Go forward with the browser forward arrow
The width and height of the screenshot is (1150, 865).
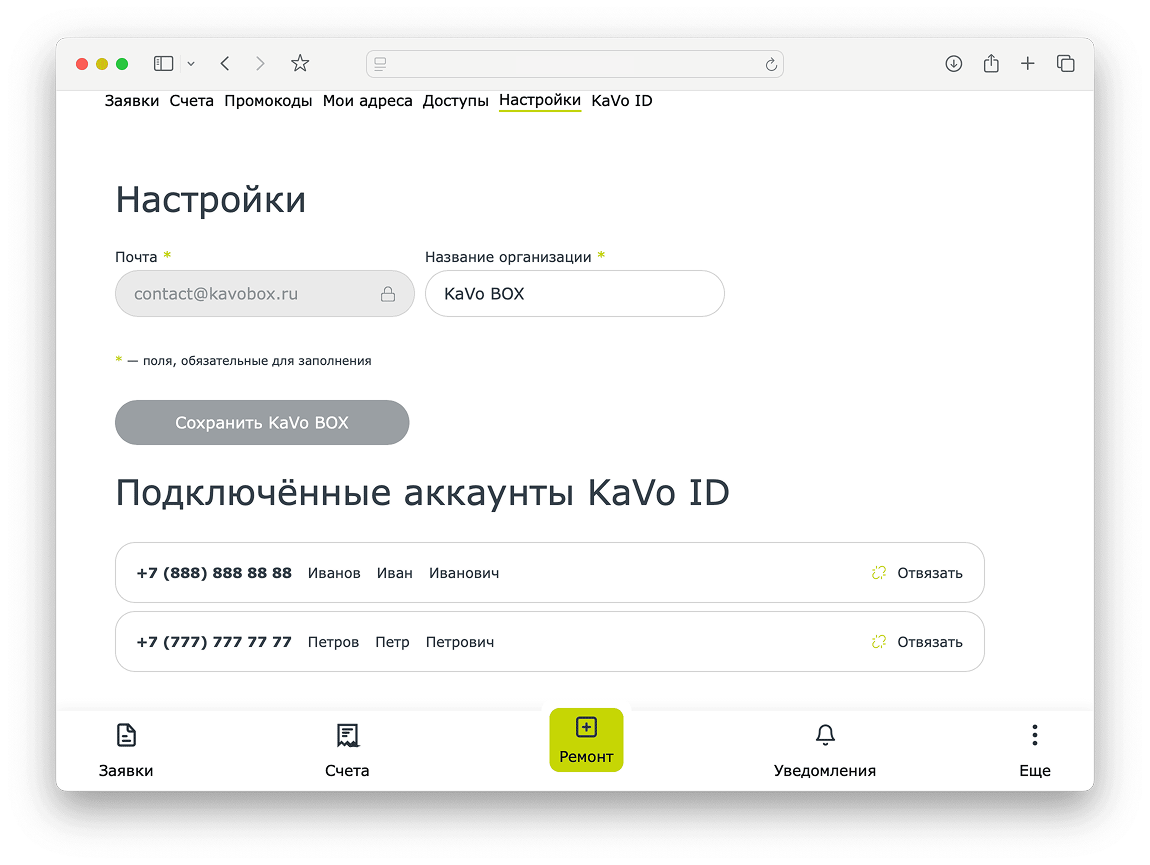coord(260,64)
